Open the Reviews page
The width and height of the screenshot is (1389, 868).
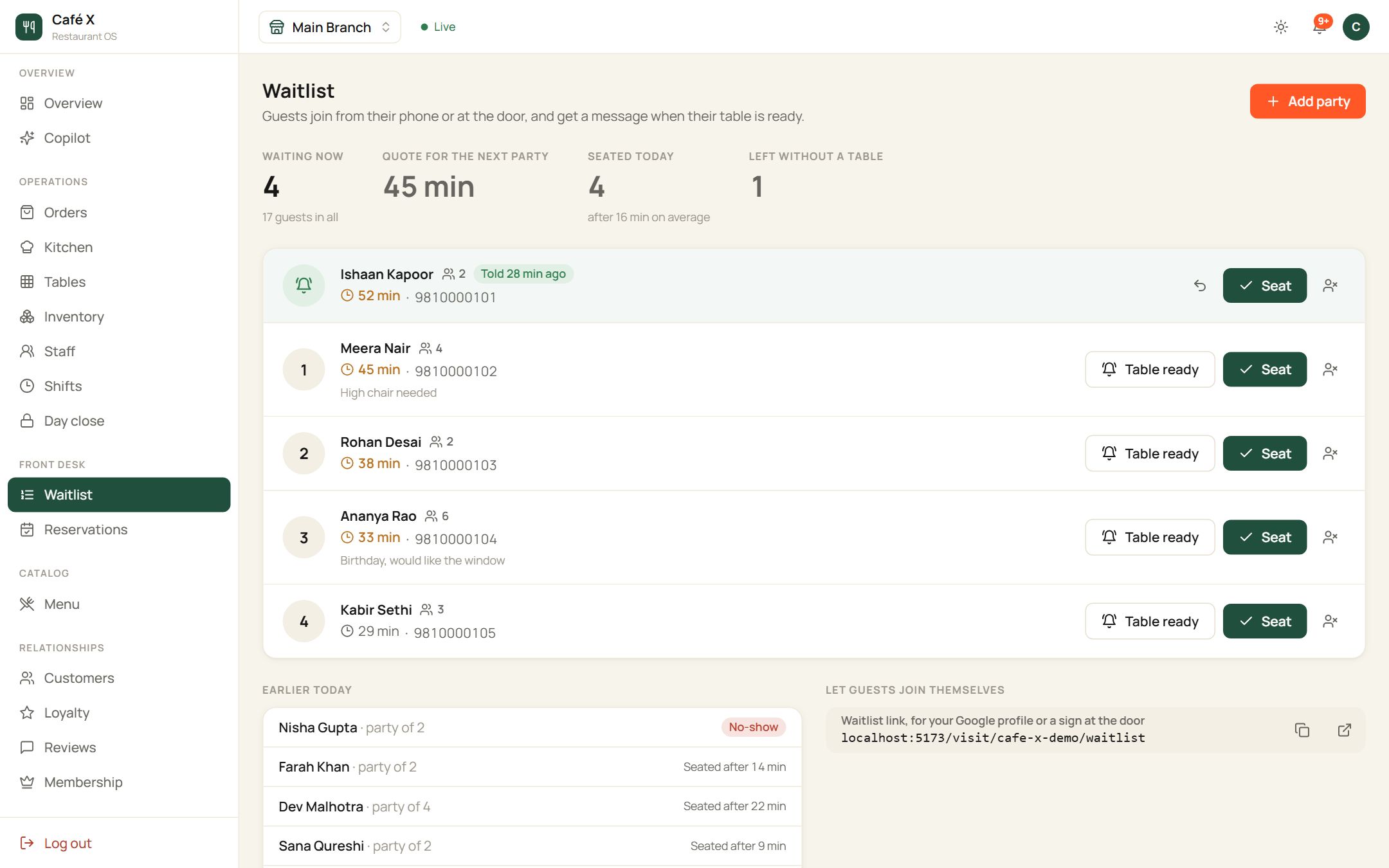tap(119, 747)
